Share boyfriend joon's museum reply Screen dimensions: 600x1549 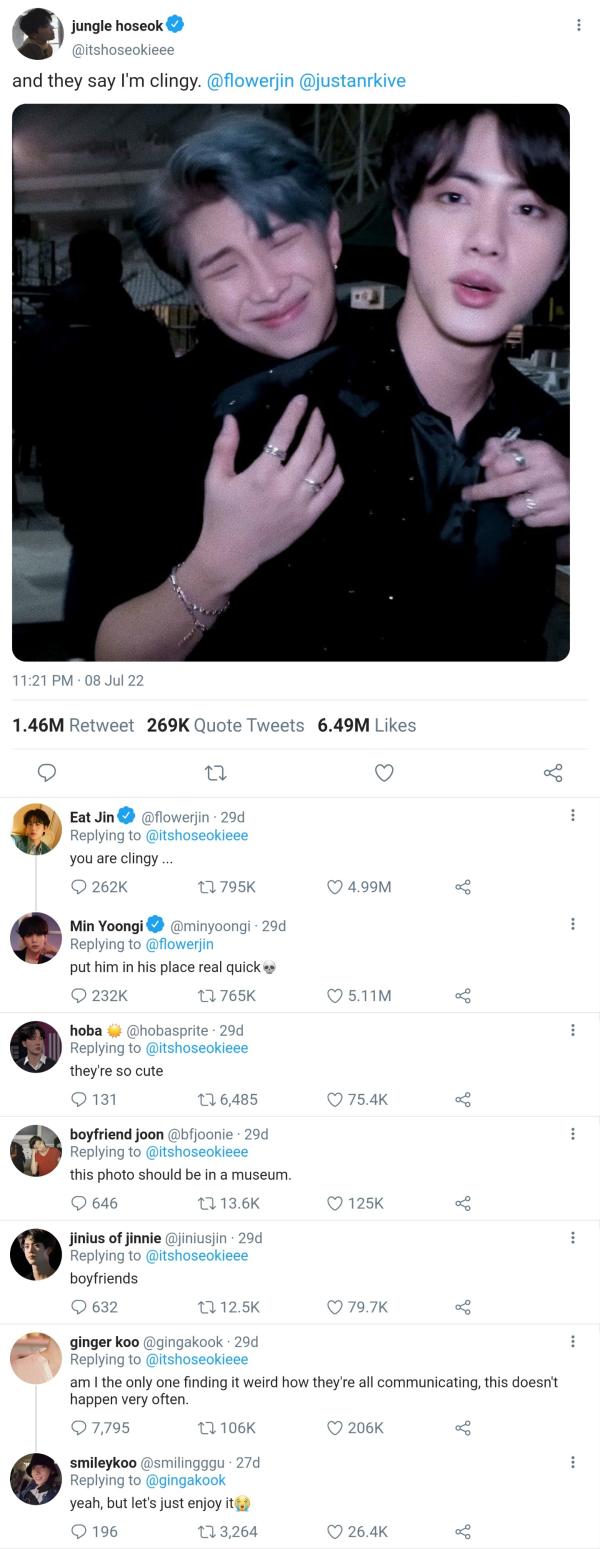pos(463,1203)
